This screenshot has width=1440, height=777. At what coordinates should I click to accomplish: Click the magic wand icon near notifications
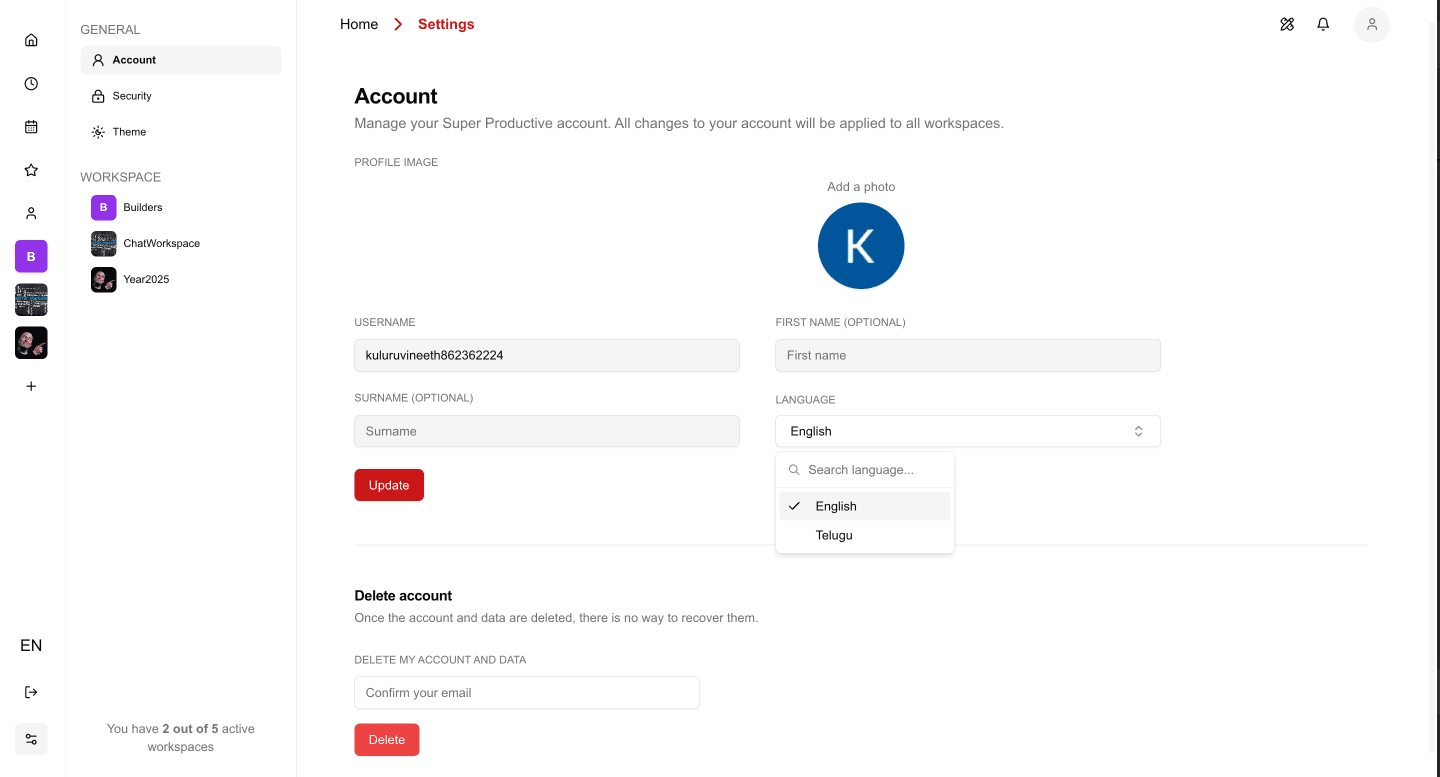click(x=1287, y=24)
